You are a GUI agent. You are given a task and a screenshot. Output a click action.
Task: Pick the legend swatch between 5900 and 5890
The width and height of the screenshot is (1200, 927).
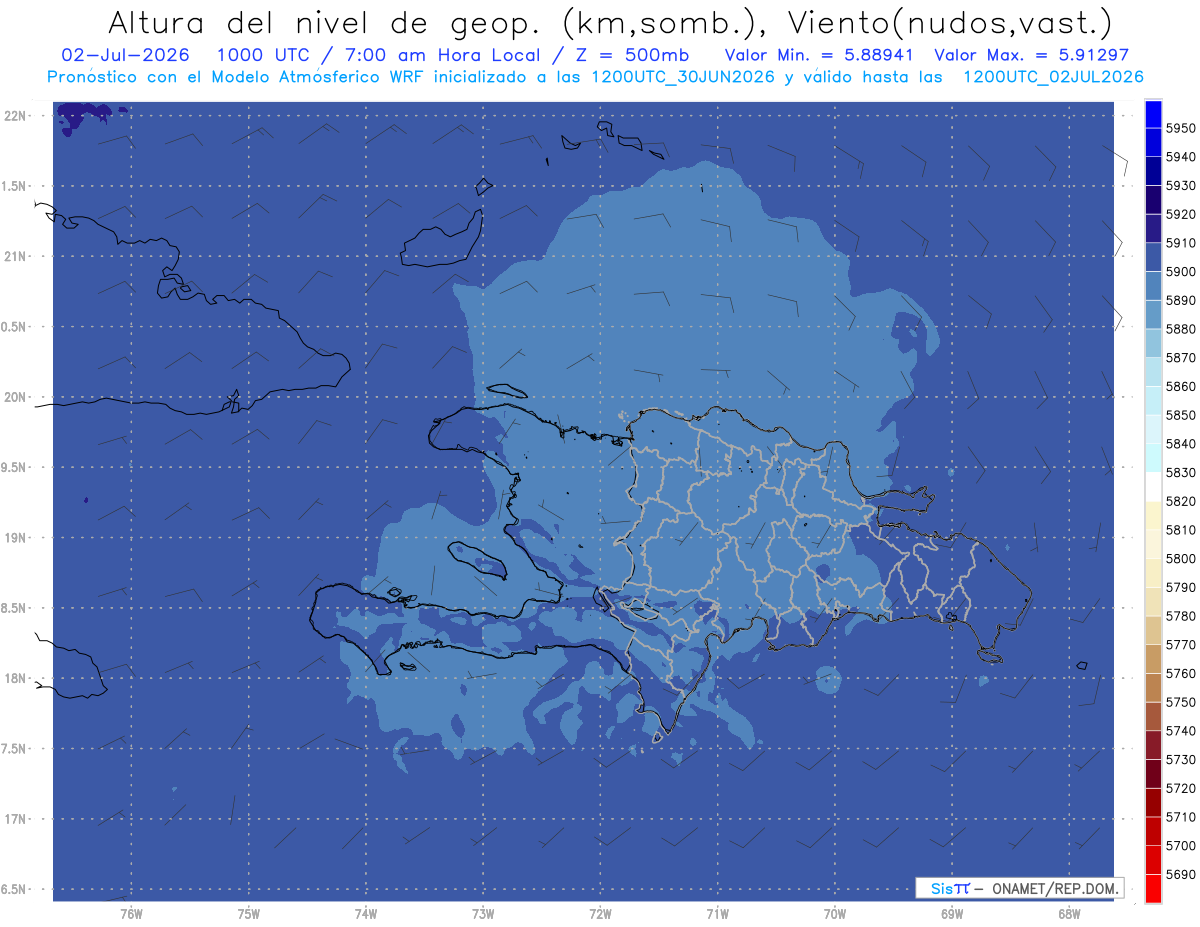(1153, 286)
